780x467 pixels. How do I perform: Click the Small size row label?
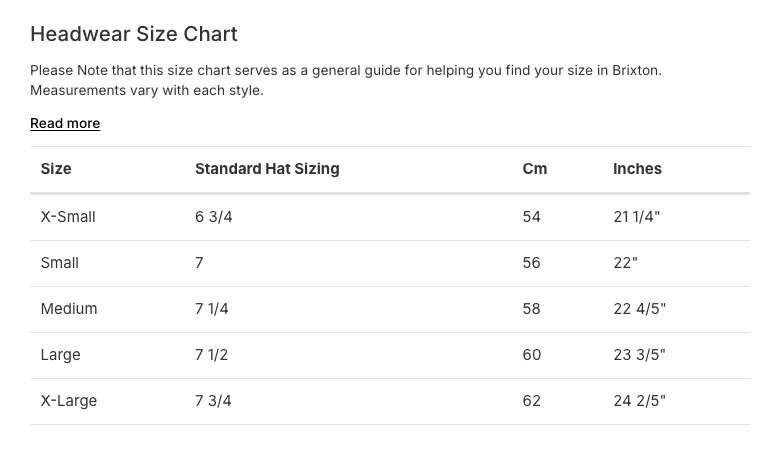(60, 263)
